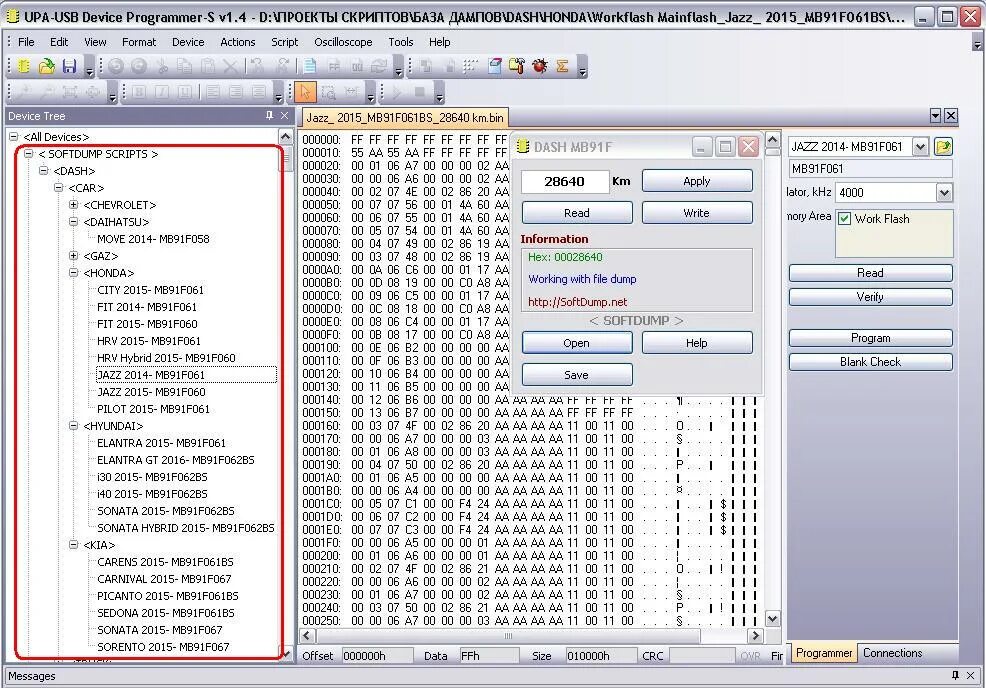The image size is (986, 688).
Task: Click Help in the DASH MB91F dialog
Action: click(x=697, y=343)
